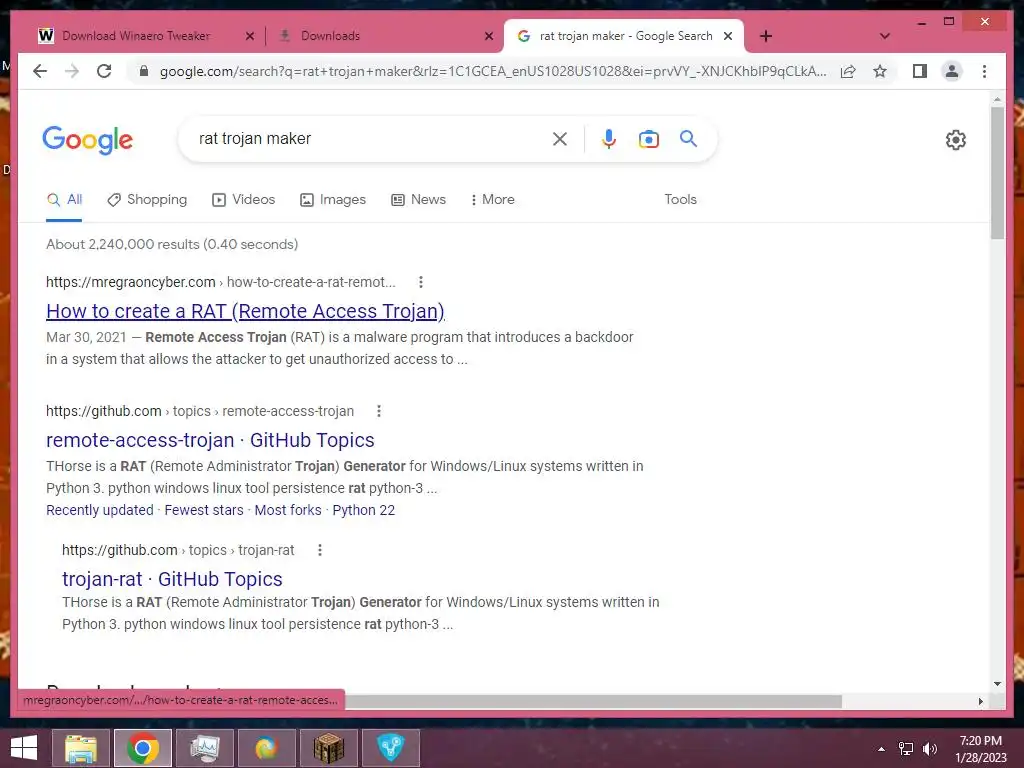Viewport: 1024px width, 768px height.
Task: Open the Windows Start menu
Action: [24, 748]
